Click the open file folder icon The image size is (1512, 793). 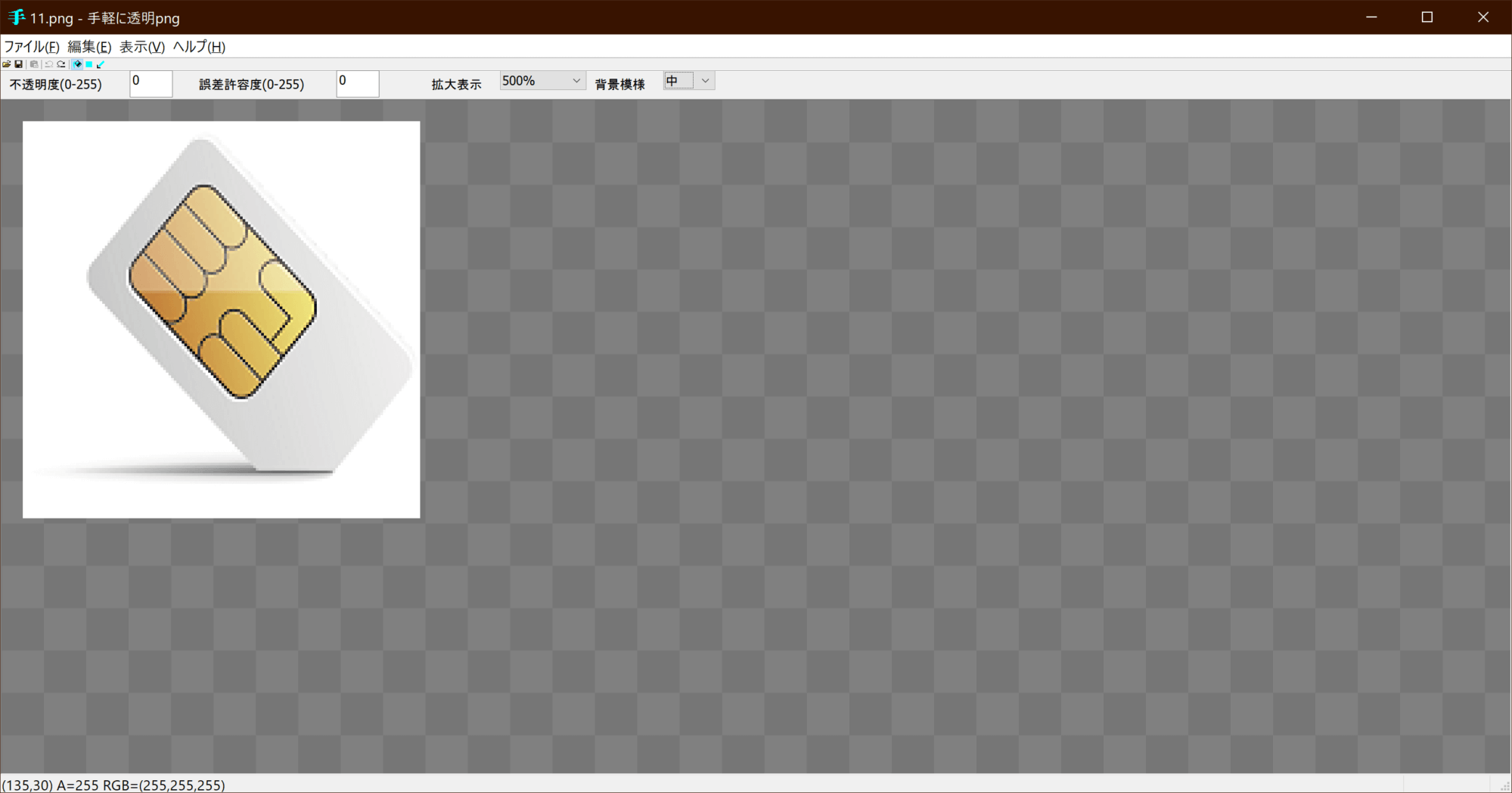[7, 64]
